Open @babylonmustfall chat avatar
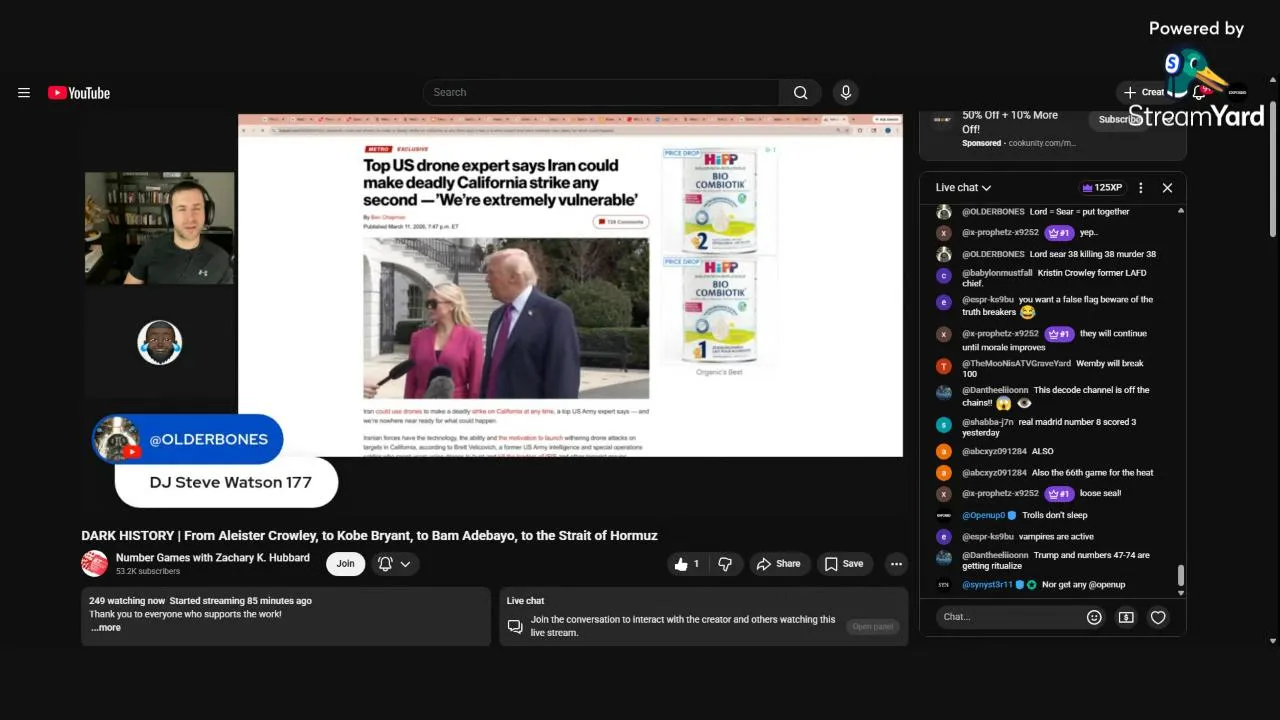Viewport: 1280px width, 720px height. pyautogui.click(x=943, y=275)
